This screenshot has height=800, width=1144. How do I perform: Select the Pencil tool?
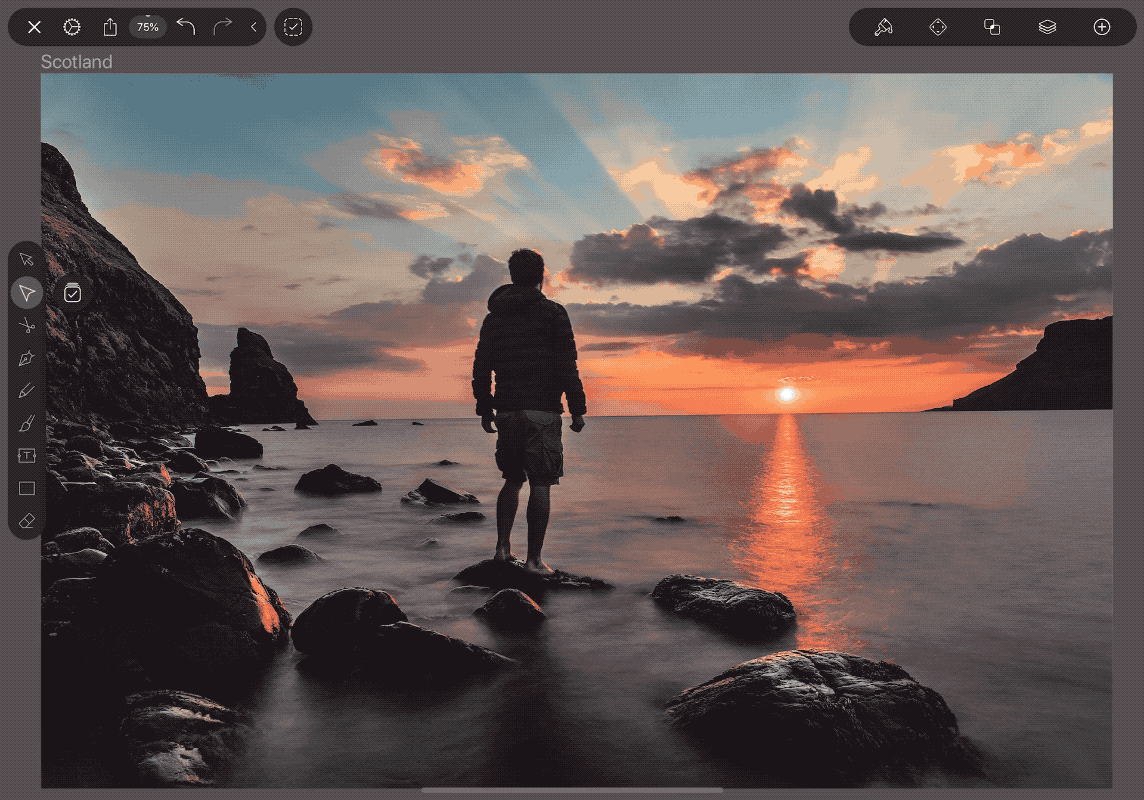click(27, 391)
